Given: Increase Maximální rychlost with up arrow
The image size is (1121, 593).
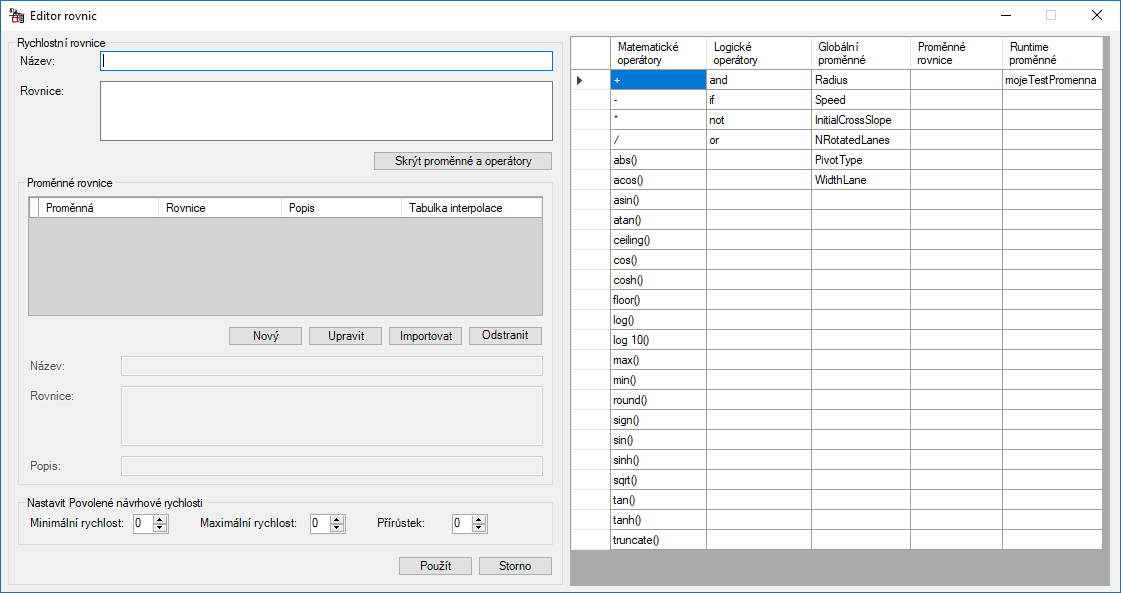Looking at the screenshot, I should coord(337,519).
